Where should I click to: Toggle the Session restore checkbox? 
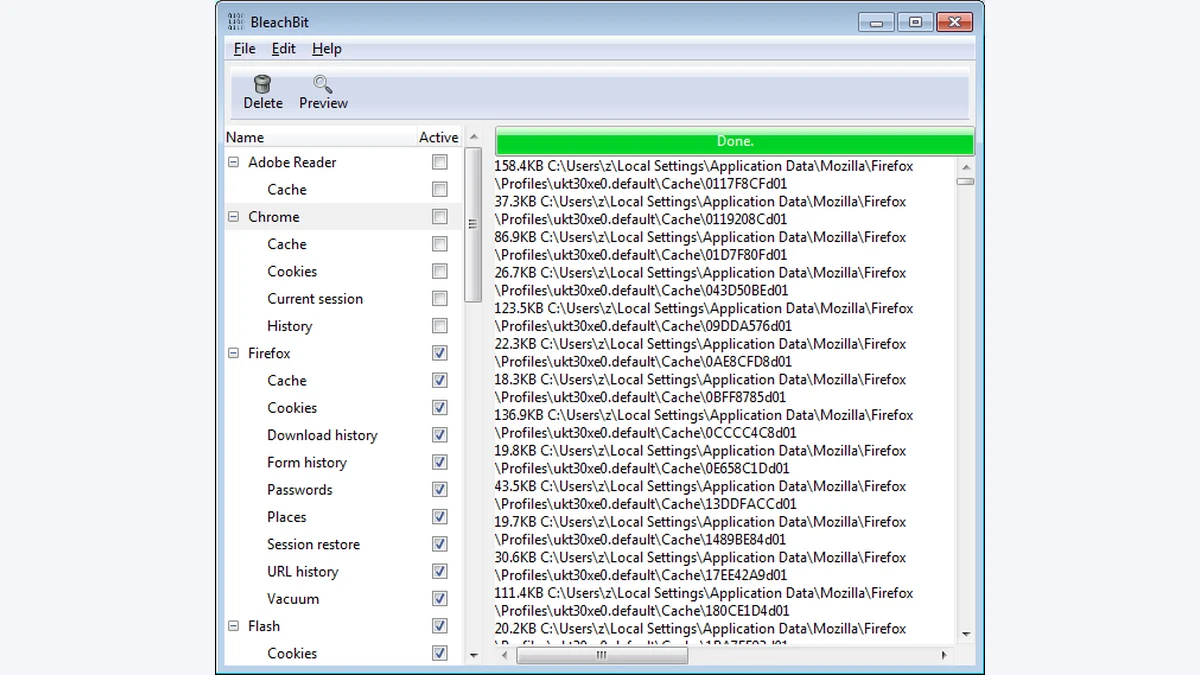[x=440, y=544]
